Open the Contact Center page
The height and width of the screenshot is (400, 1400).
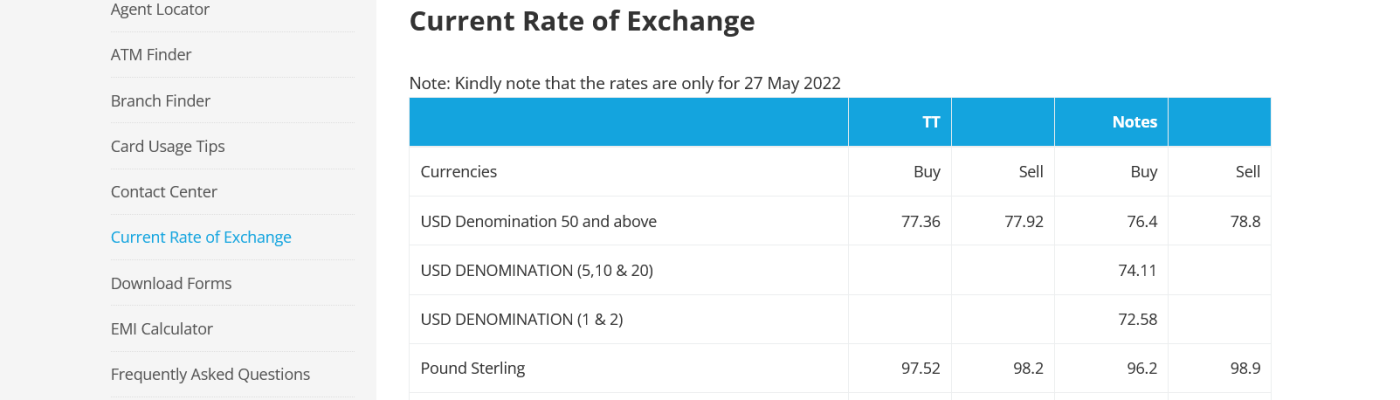pyautogui.click(x=164, y=192)
